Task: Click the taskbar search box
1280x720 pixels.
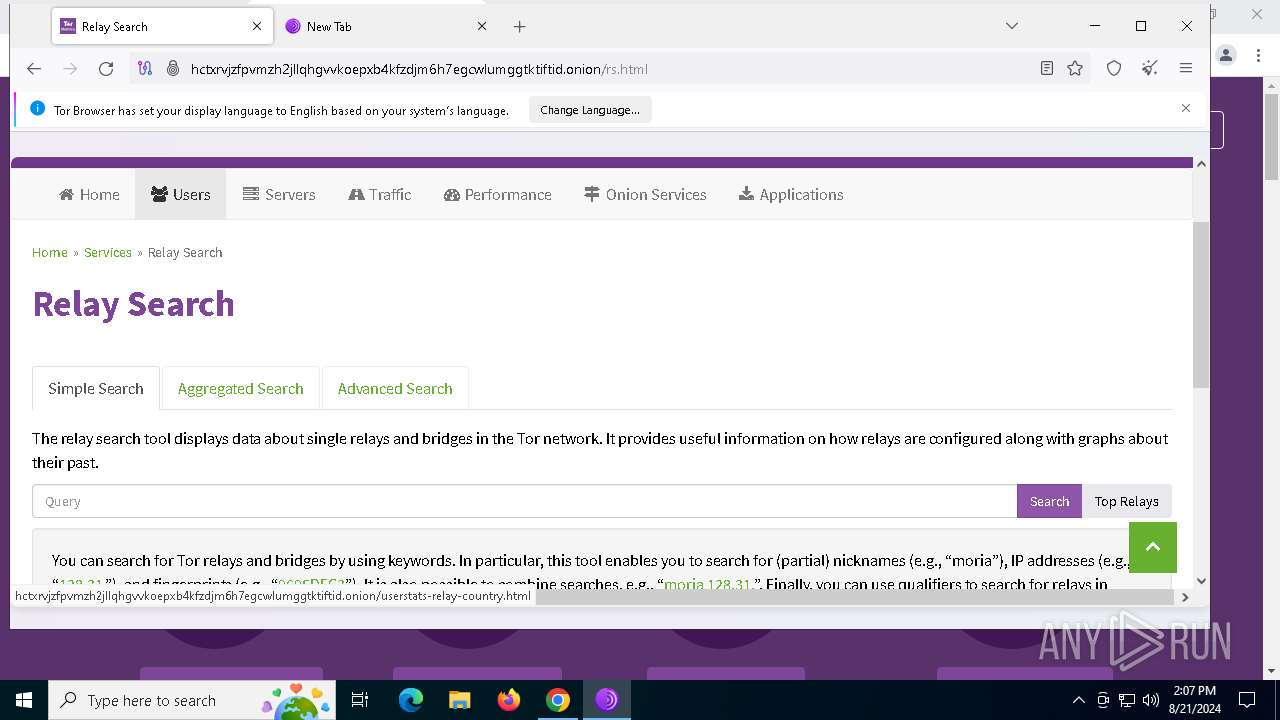Action: 190,700
